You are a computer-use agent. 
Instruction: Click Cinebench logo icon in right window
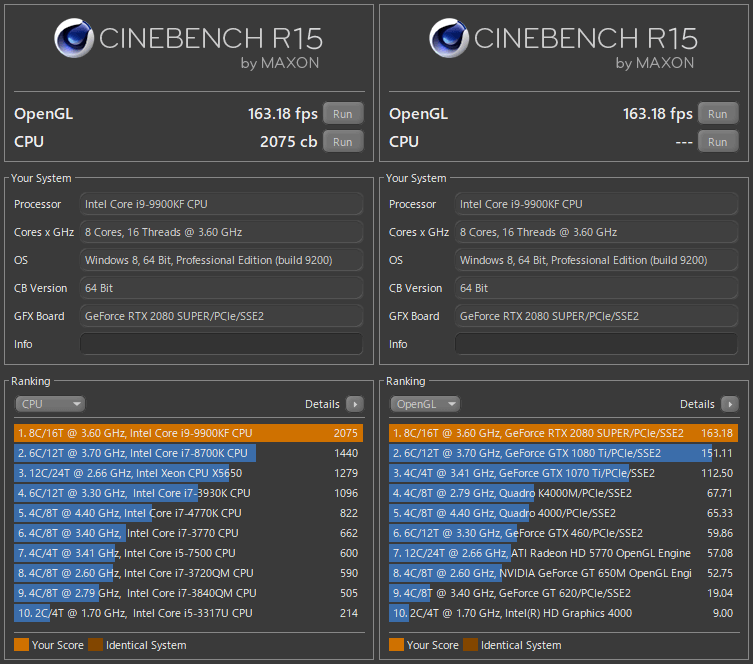tap(449, 38)
